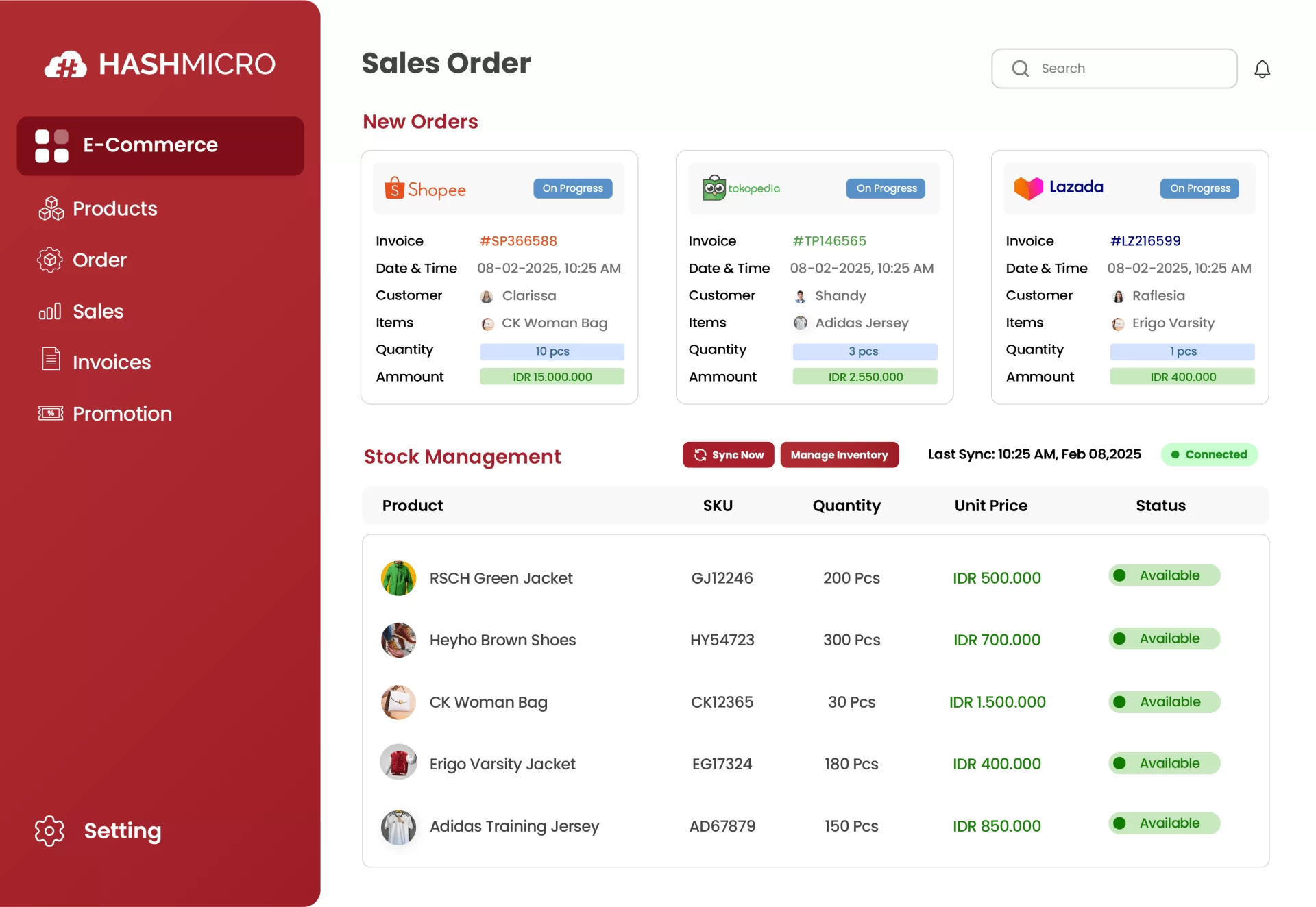Click the HashMicro cloud logo
1316x907 pixels.
(65, 63)
